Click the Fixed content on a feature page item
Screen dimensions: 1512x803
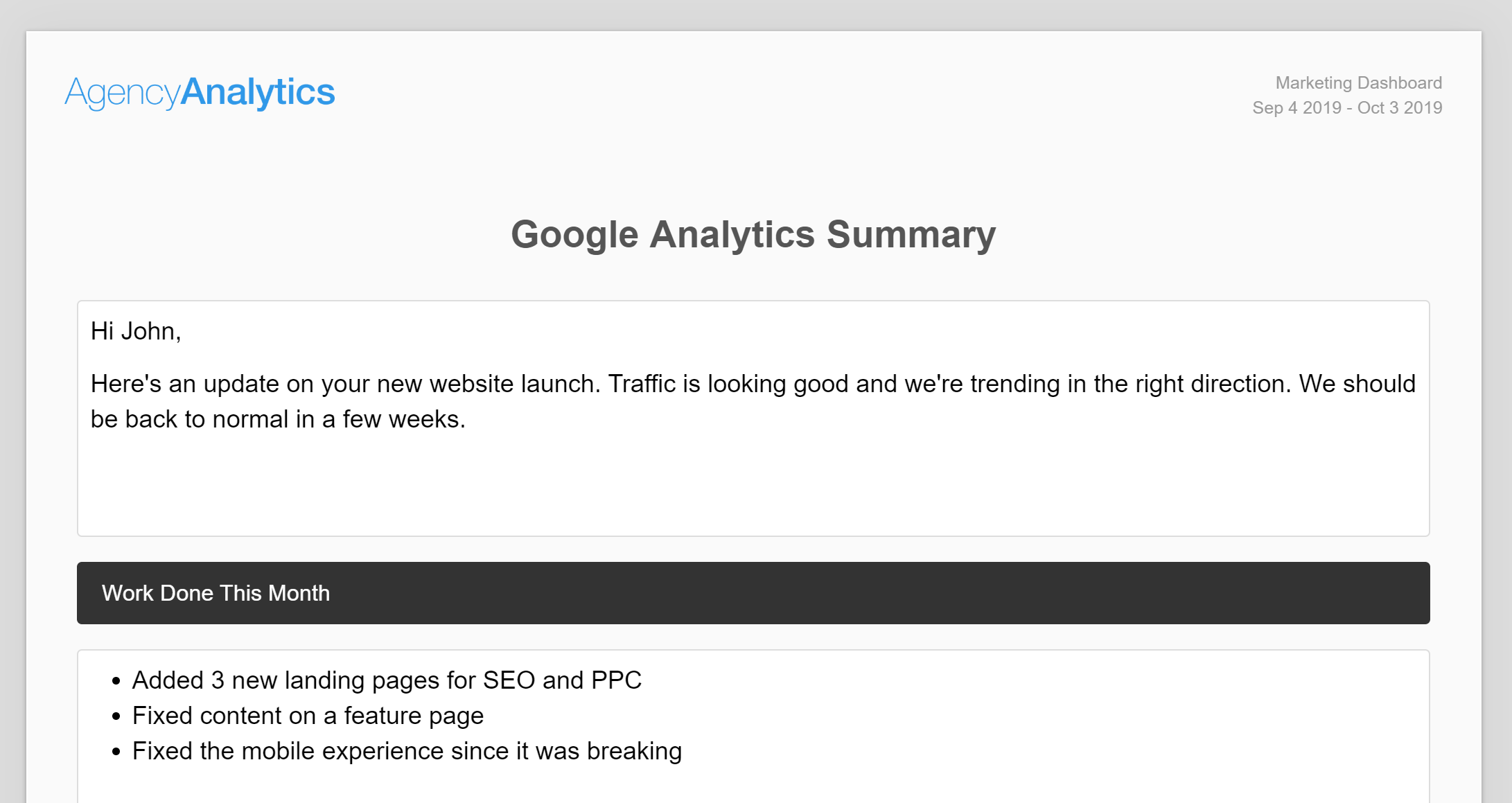pos(308,716)
